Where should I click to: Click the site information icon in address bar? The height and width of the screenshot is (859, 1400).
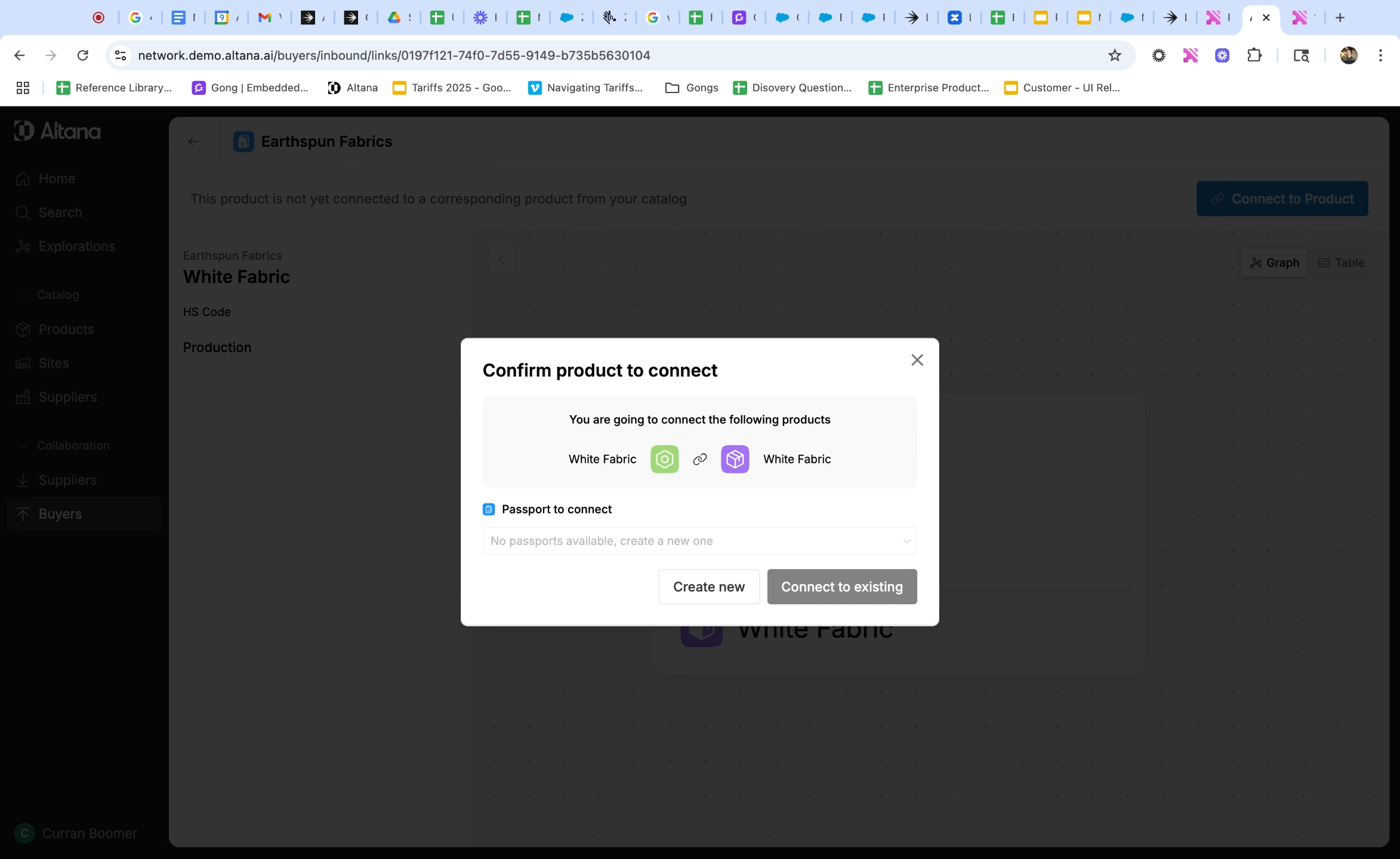pos(121,55)
